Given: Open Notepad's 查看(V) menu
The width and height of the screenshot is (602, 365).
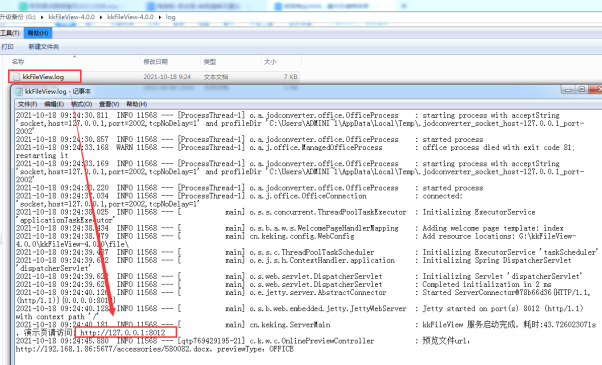Looking at the screenshot, I should pos(109,104).
